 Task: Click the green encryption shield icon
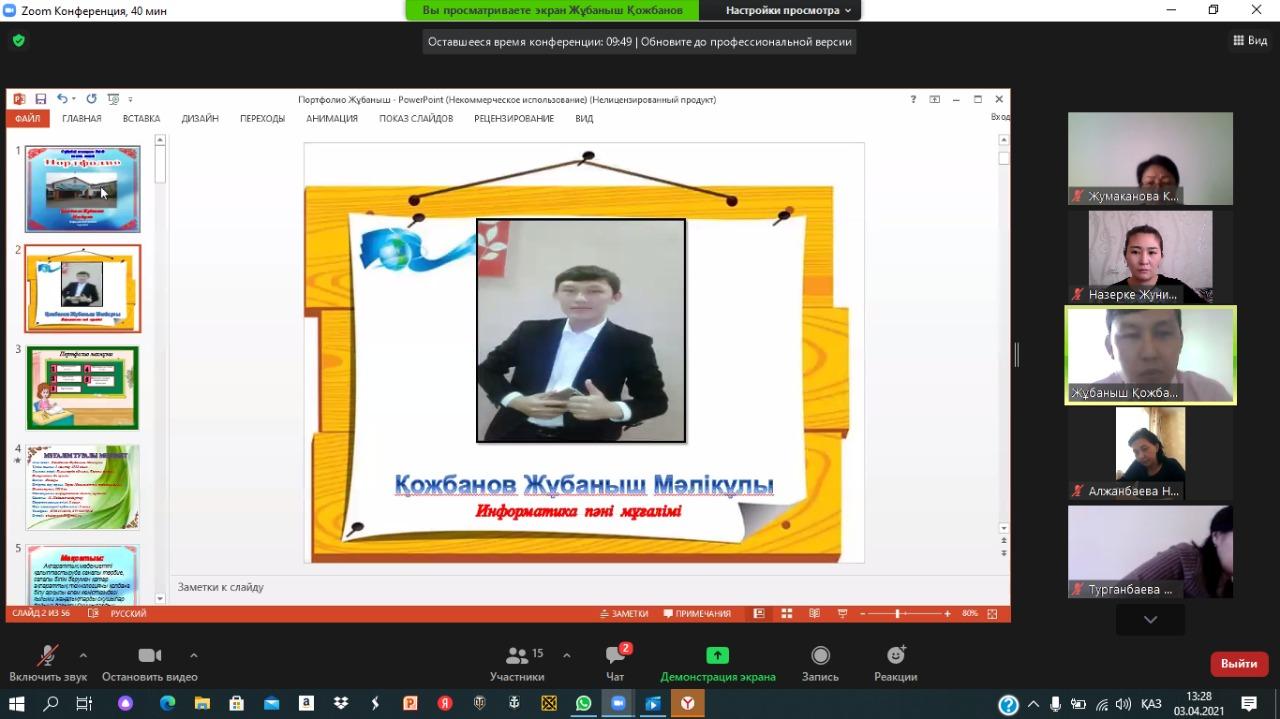(x=19, y=41)
